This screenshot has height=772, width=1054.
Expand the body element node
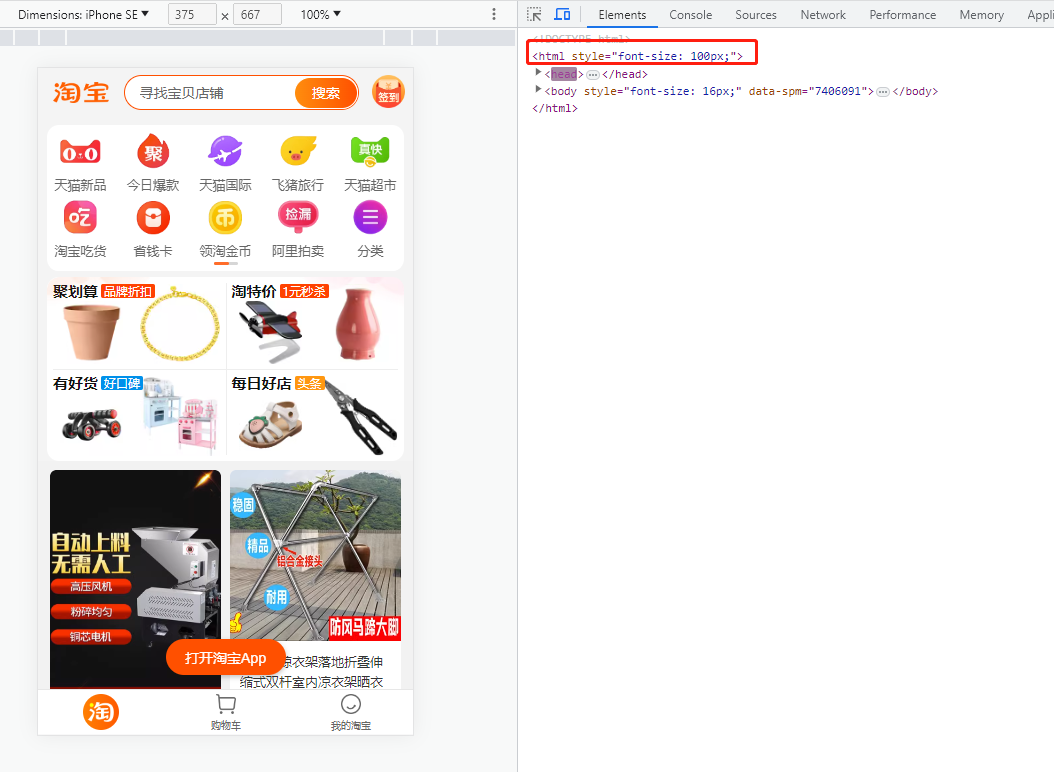(538, 89)
